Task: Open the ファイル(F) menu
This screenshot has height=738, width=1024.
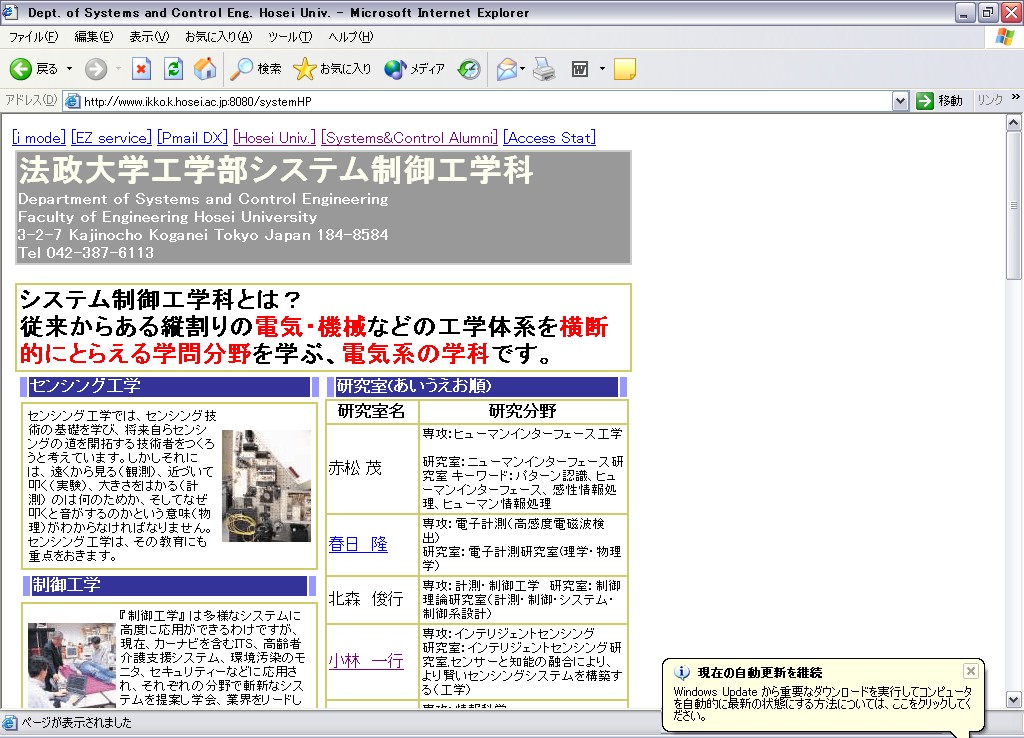Action: pyautogui.click(x=34, y=37)
